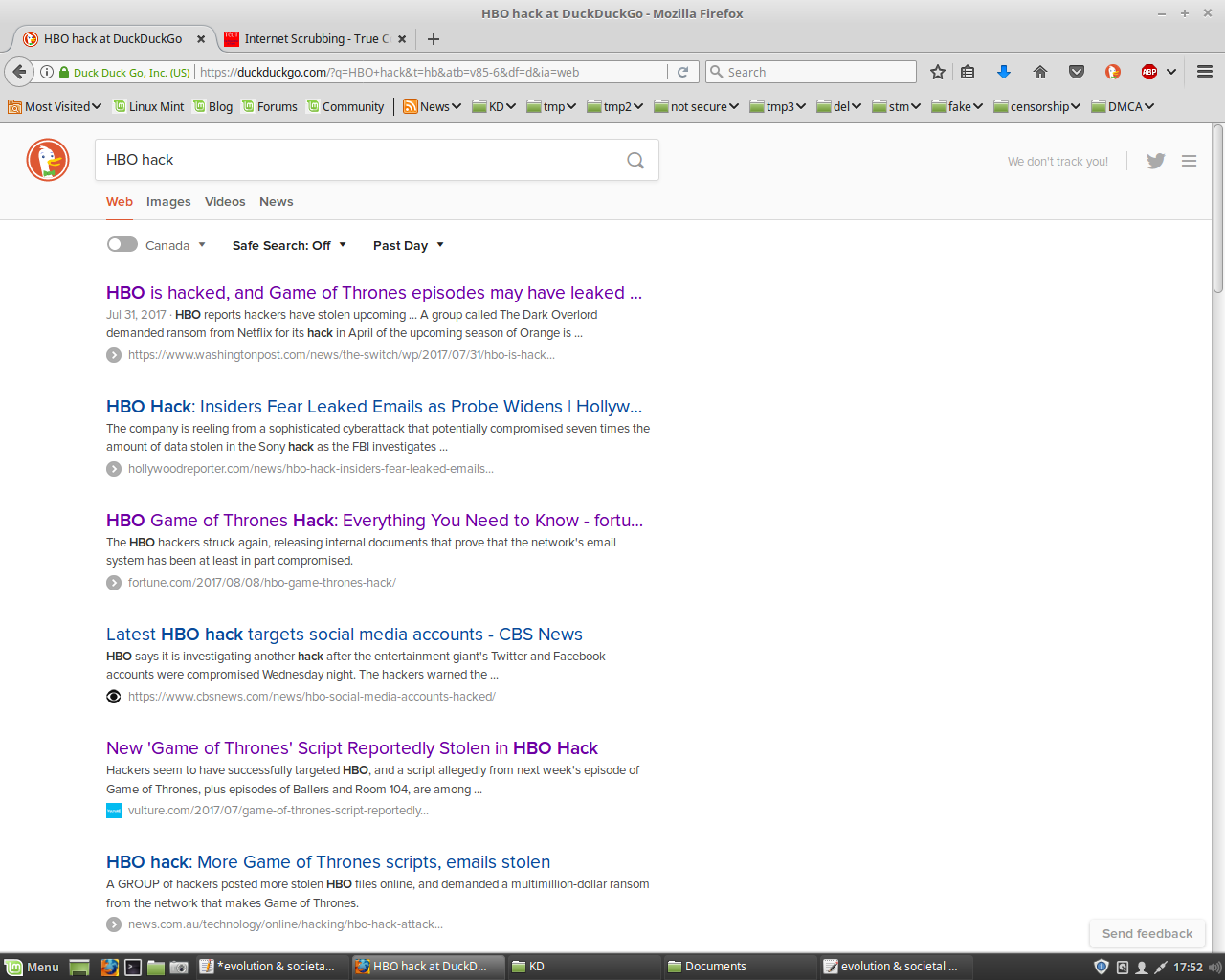Bookmark this page with the star icon

(x=938, y=72)
